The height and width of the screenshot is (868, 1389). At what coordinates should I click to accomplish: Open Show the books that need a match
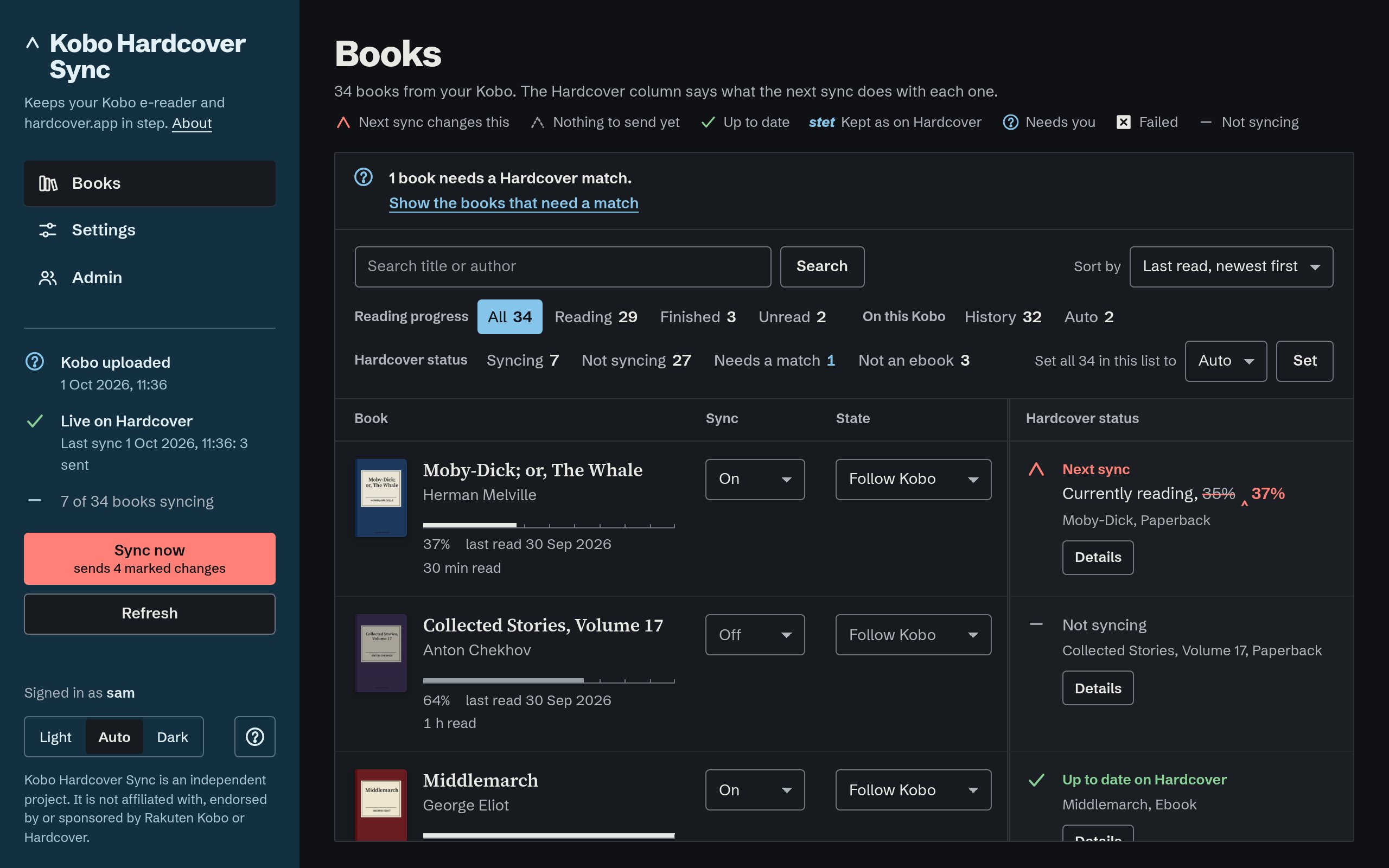click(514, 203)
